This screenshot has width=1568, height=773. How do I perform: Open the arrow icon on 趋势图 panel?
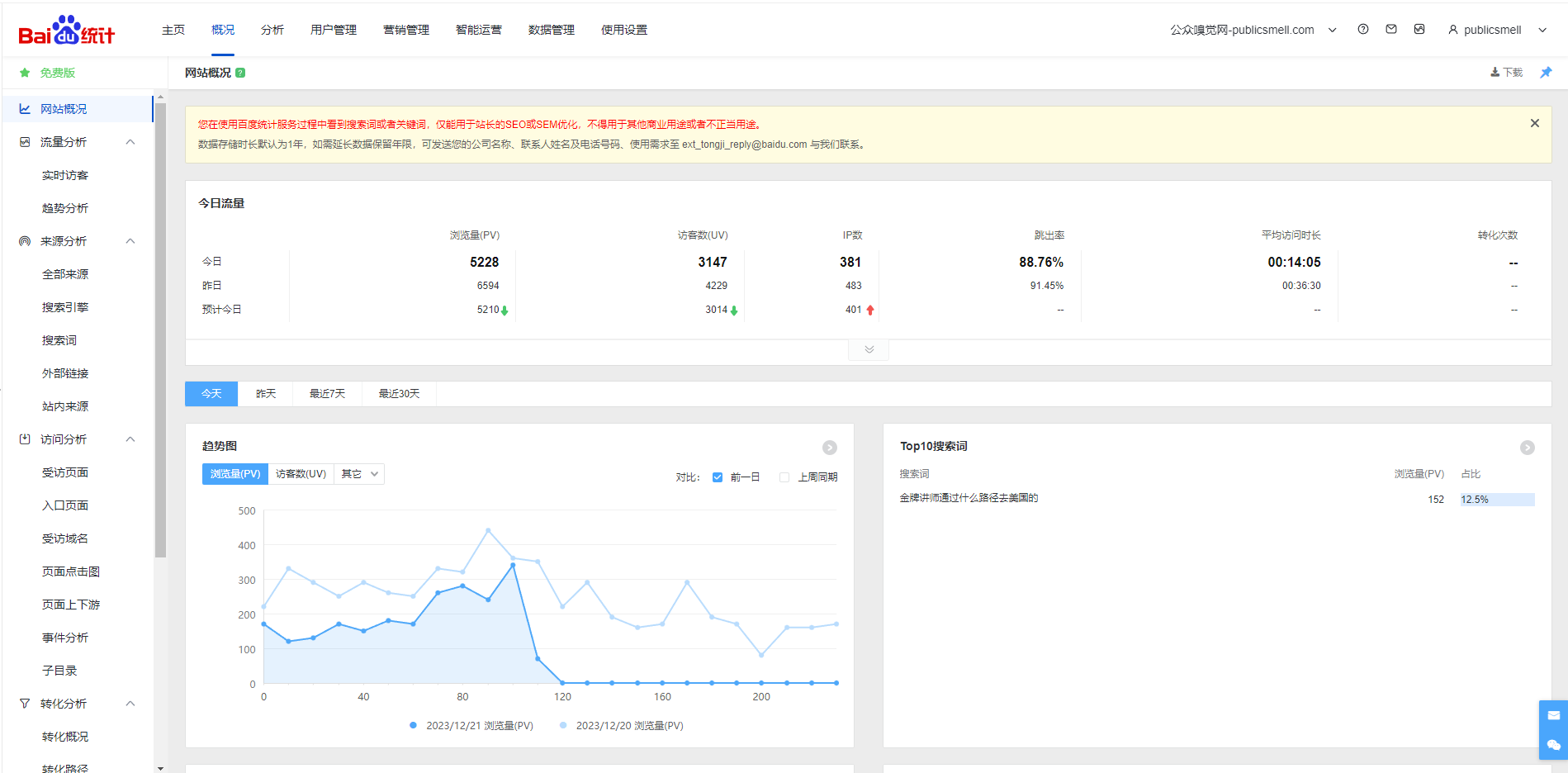point(830,448)
